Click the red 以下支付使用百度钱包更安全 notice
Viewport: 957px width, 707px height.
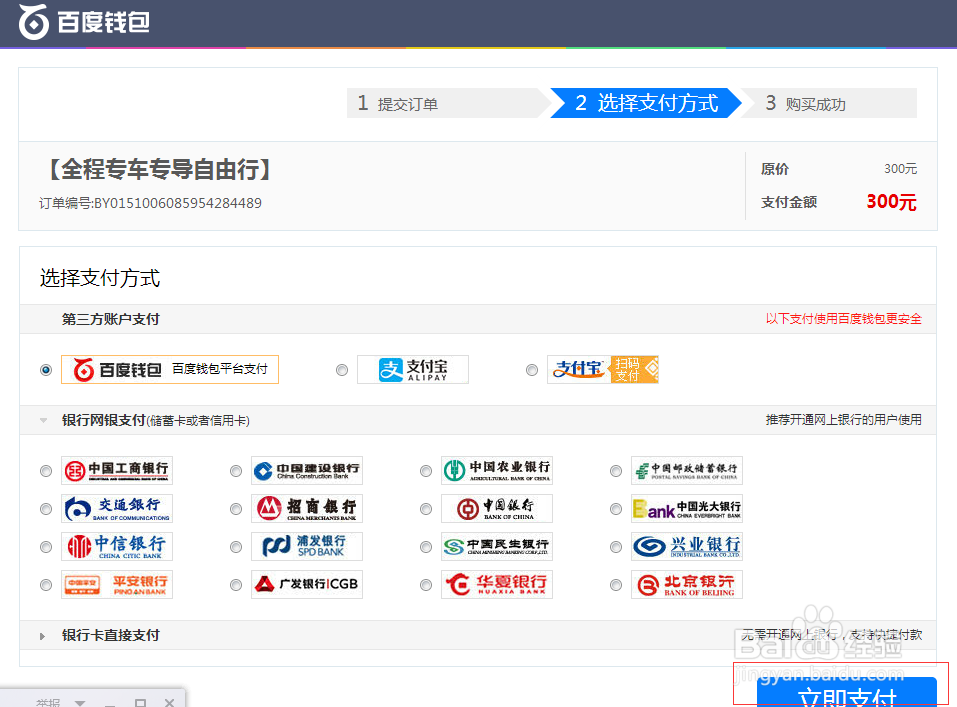point(843,319)
